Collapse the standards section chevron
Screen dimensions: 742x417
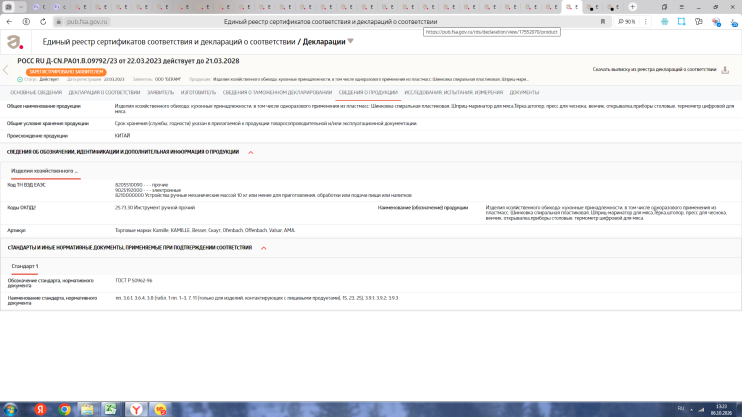tap(264, 248)
